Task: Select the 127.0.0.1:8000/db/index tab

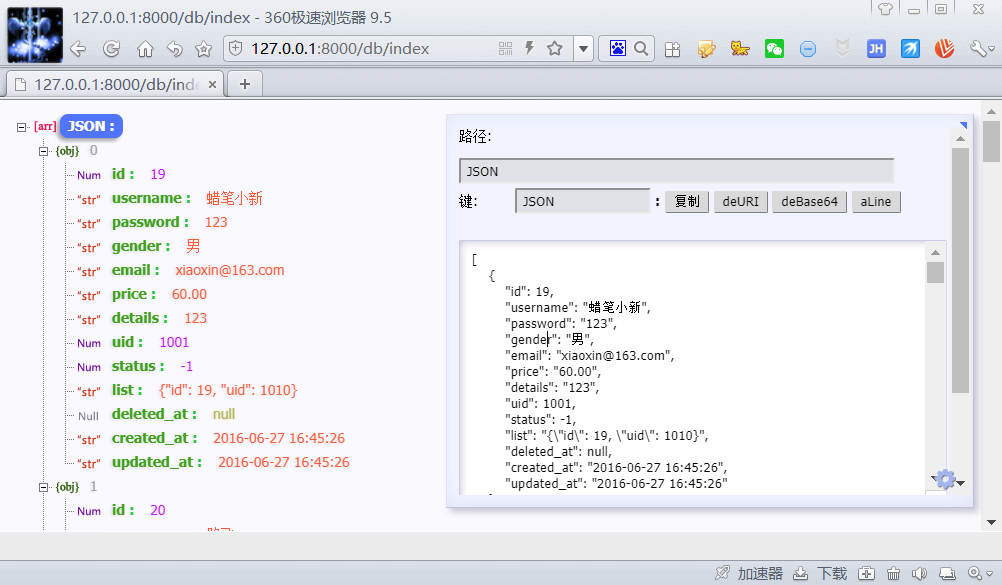Action: pyautogui.click(x=115, y=84)
